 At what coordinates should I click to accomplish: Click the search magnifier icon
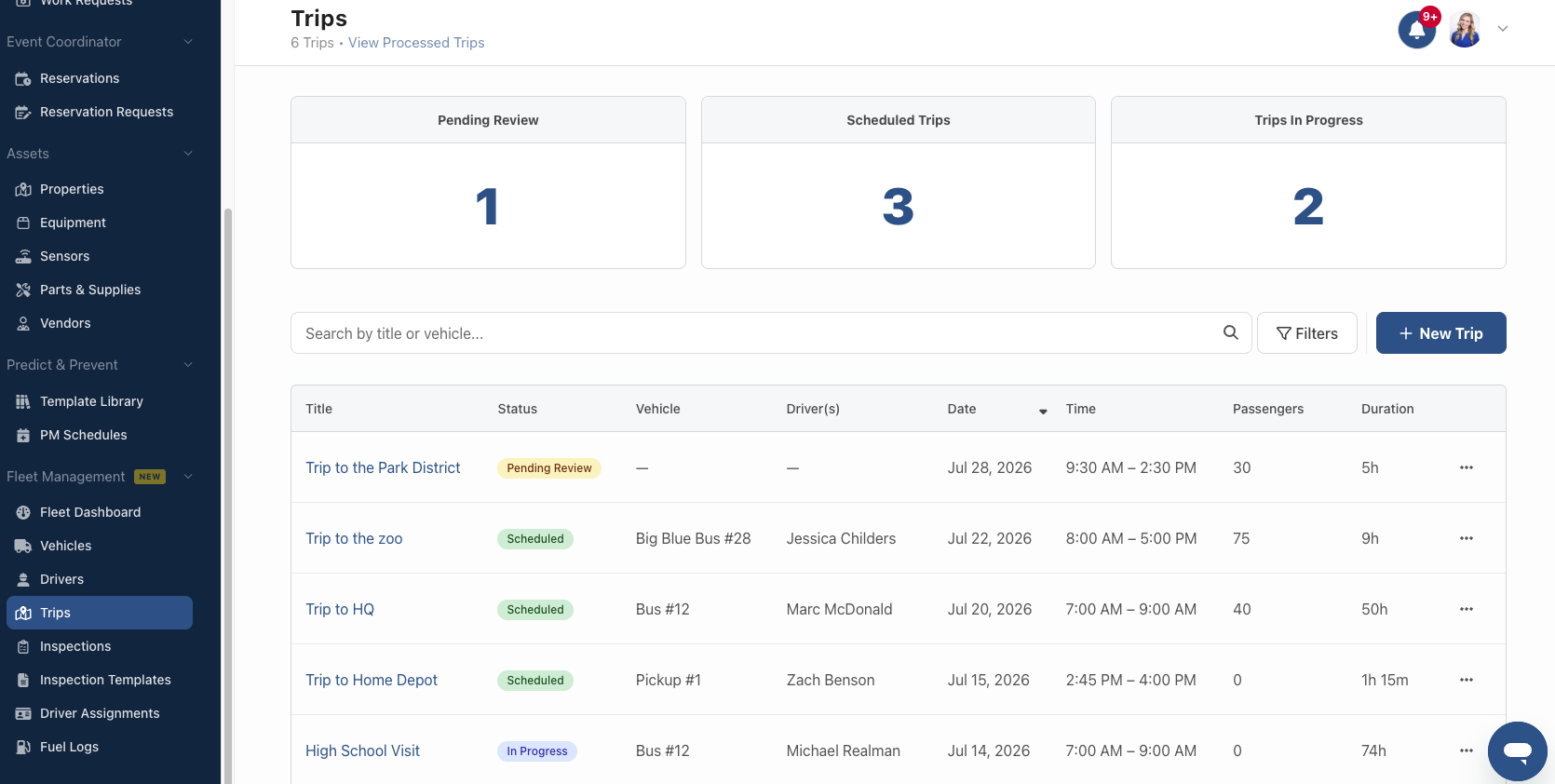pyautogui.click(x=1231, y=332)
